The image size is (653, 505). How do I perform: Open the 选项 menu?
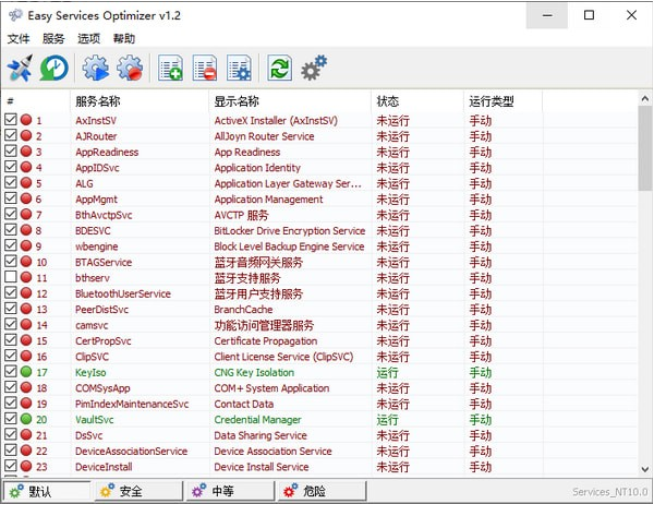point(89,39)
